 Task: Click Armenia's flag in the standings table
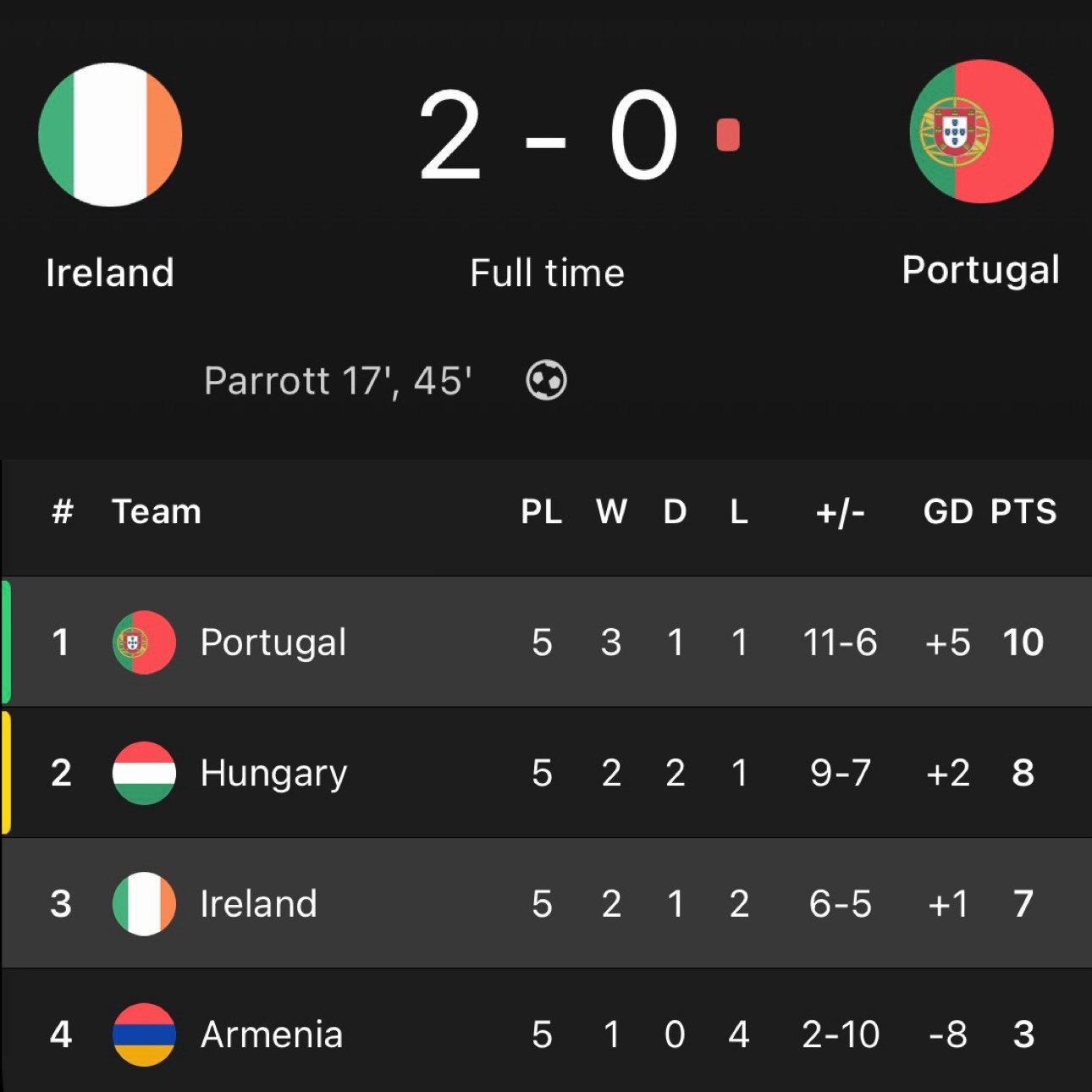(x=144, y=1034)
